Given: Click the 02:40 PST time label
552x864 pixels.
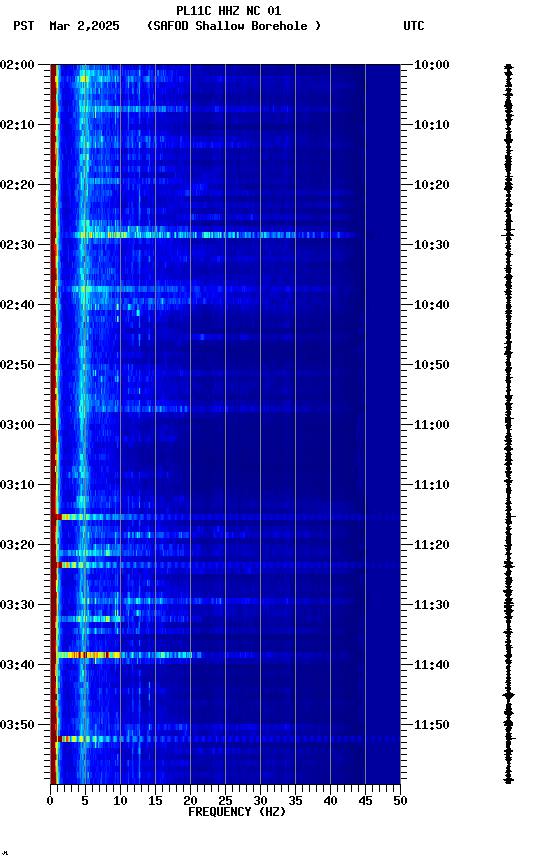Looking at the screenshot, I should (17, 305).
